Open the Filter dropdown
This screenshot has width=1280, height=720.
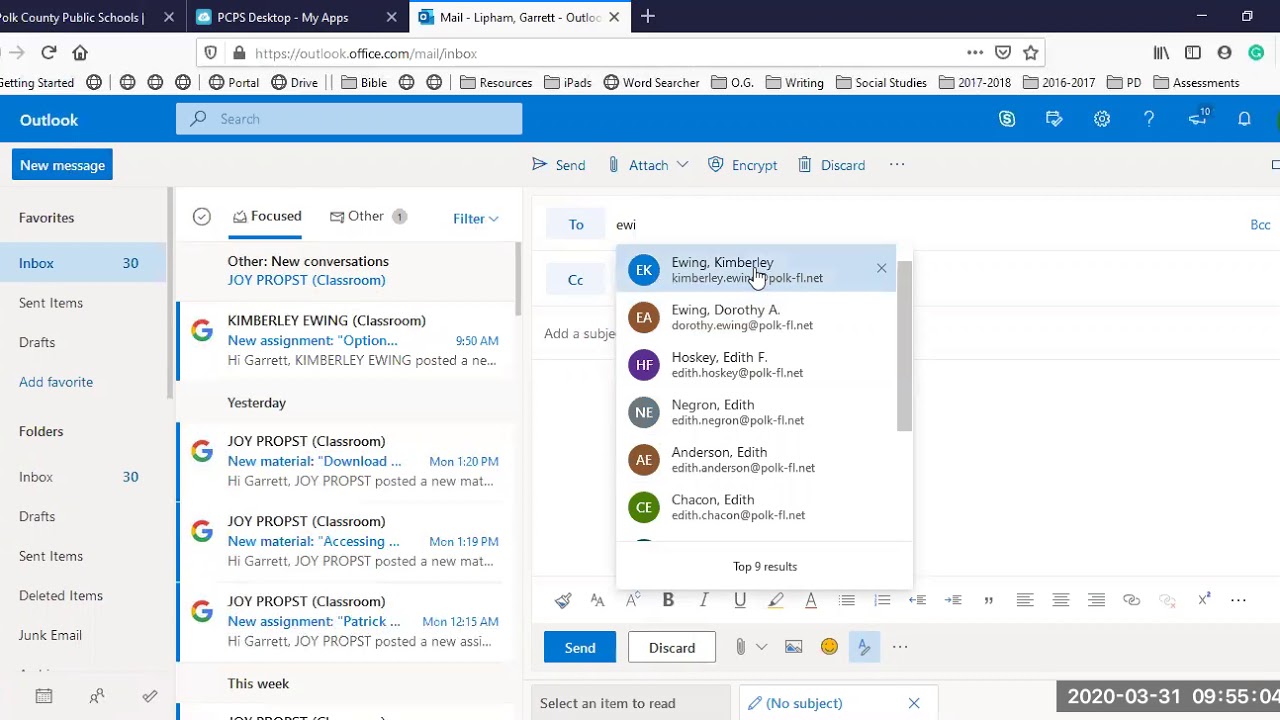pos(476,218)
